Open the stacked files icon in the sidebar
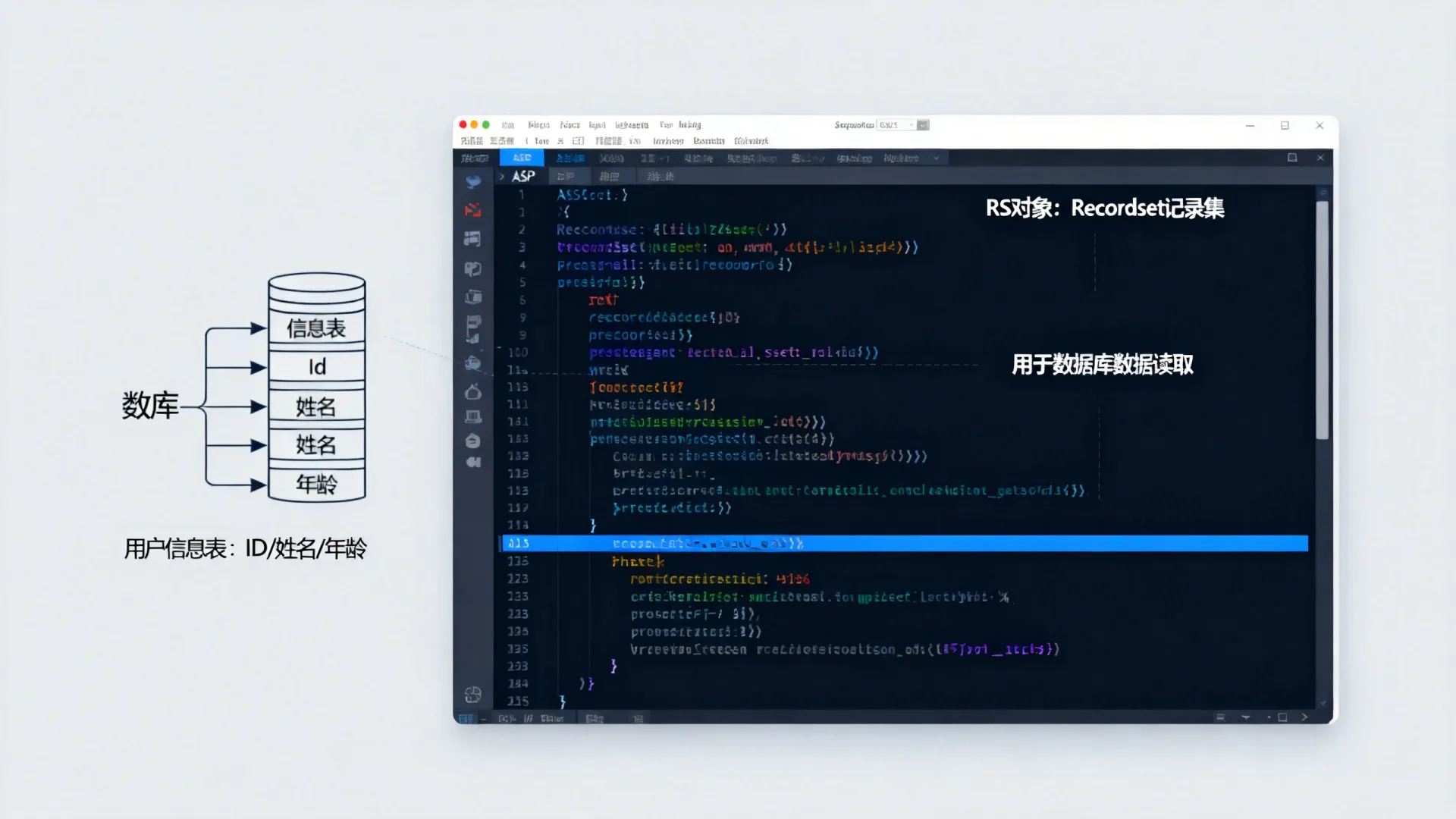 tap(473, 297)
